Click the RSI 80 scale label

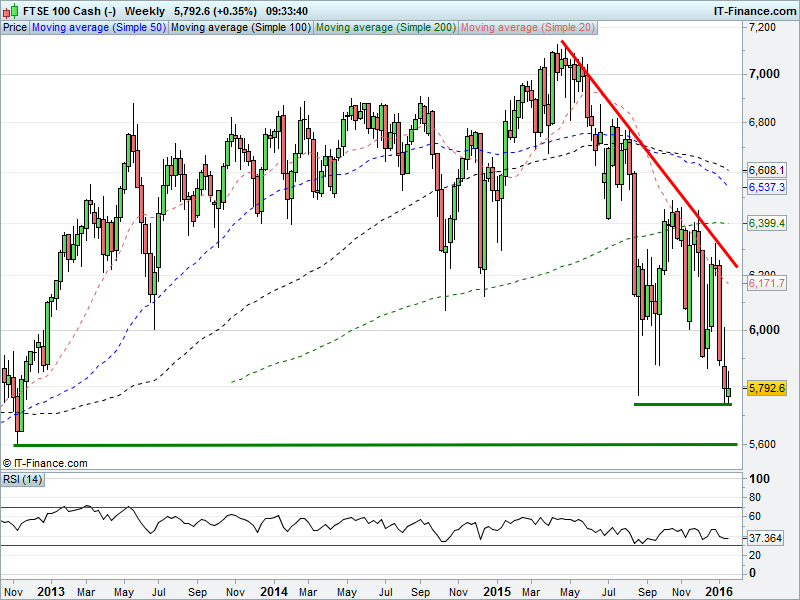[x=755, y=497]
